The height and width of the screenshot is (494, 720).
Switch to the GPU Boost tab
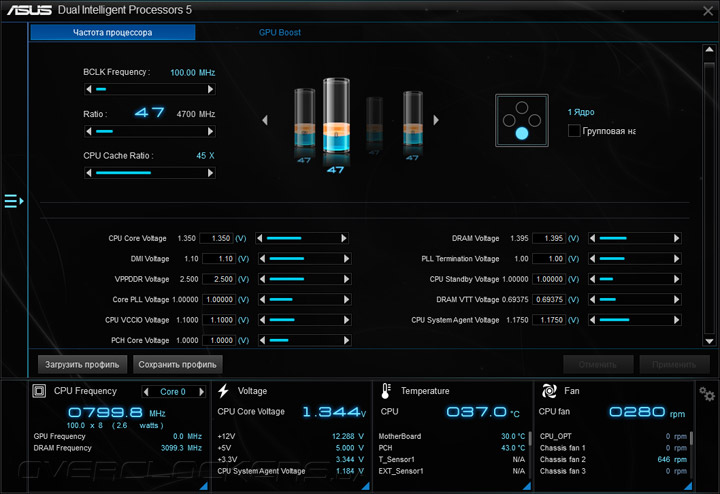click(280, 33)
